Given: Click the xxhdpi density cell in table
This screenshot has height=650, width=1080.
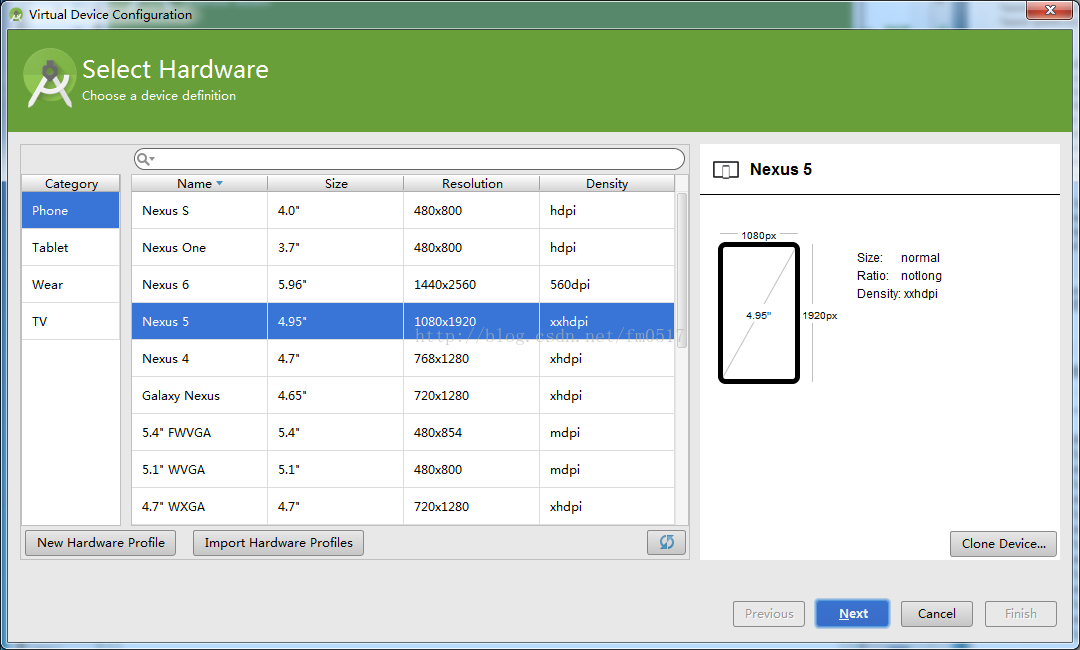Looking at the screenshot, I should point(607,322).
